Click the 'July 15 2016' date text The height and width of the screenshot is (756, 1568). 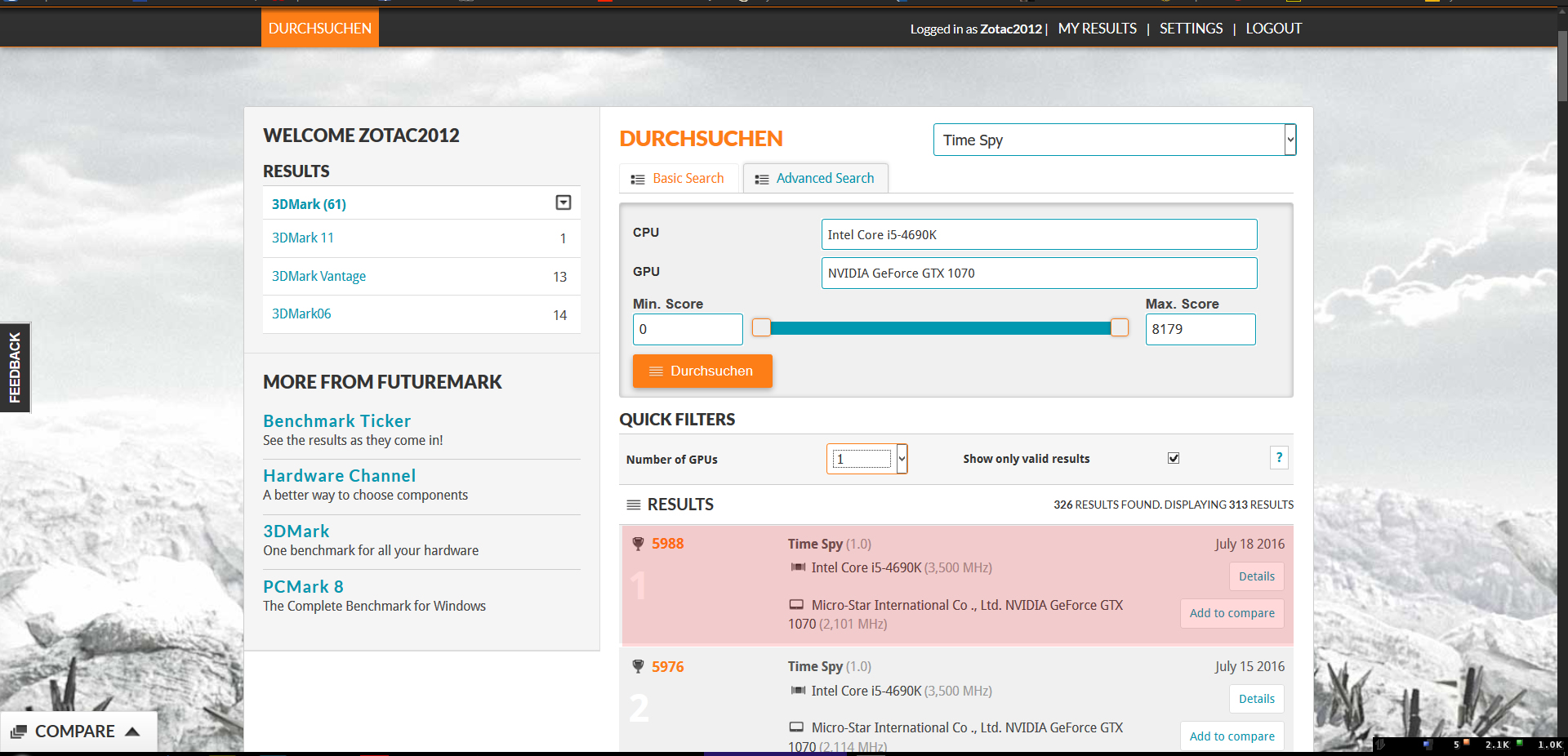click(x=1249, y=667)
